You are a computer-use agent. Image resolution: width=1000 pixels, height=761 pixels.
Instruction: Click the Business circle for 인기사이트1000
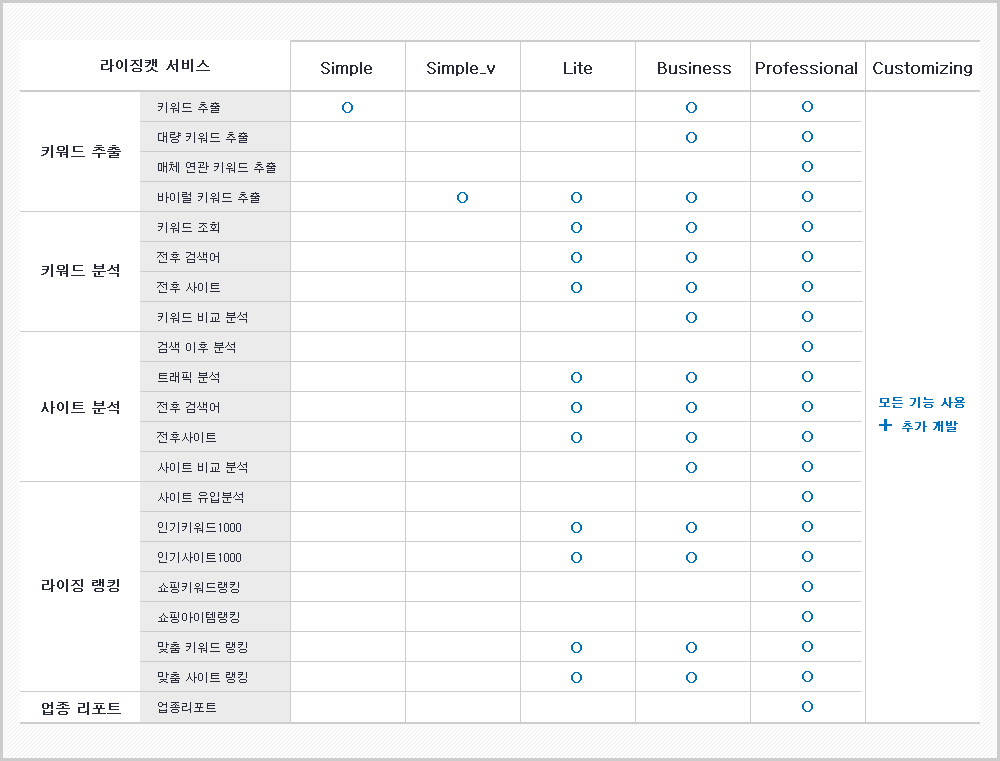691,557
